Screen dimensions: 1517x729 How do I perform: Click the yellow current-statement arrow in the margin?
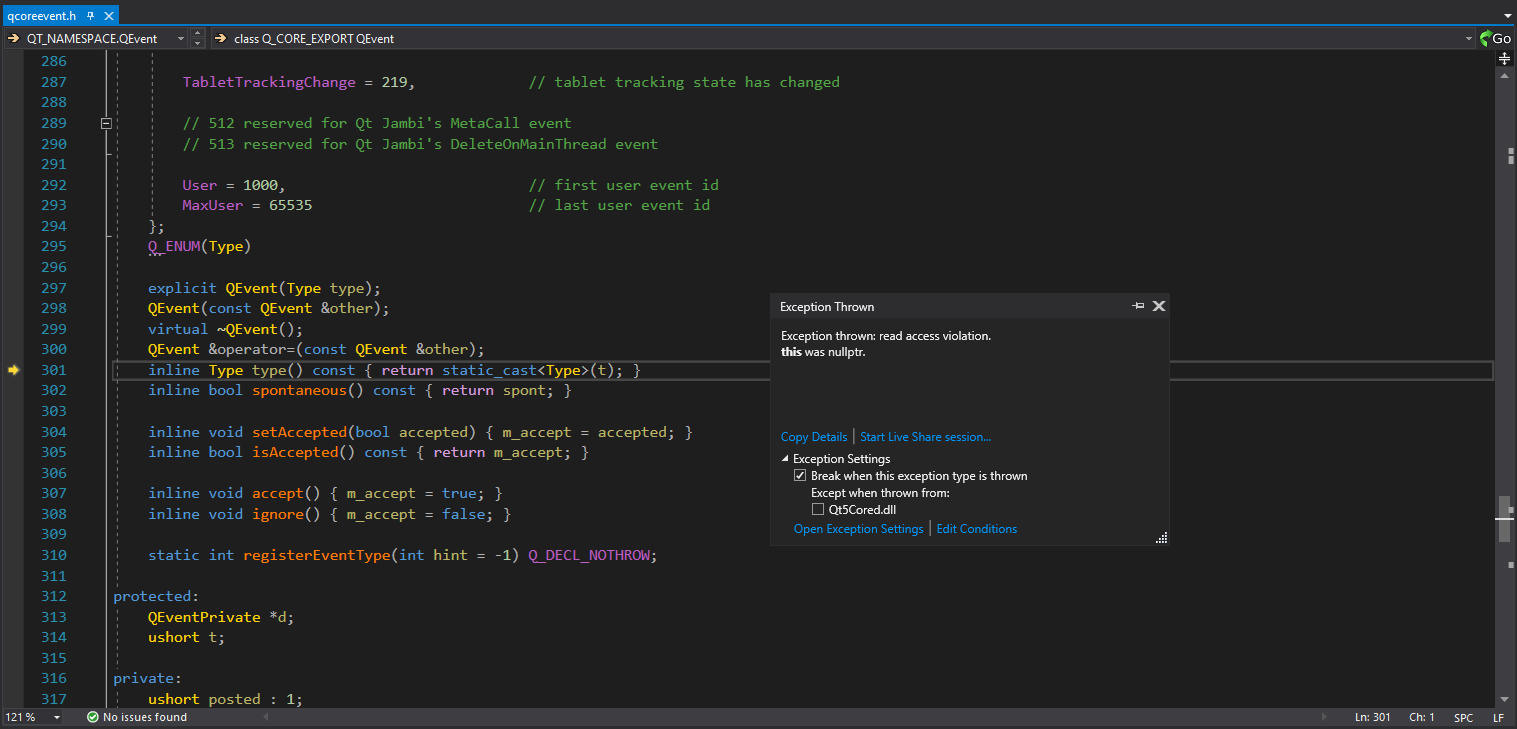click(14, 370)
